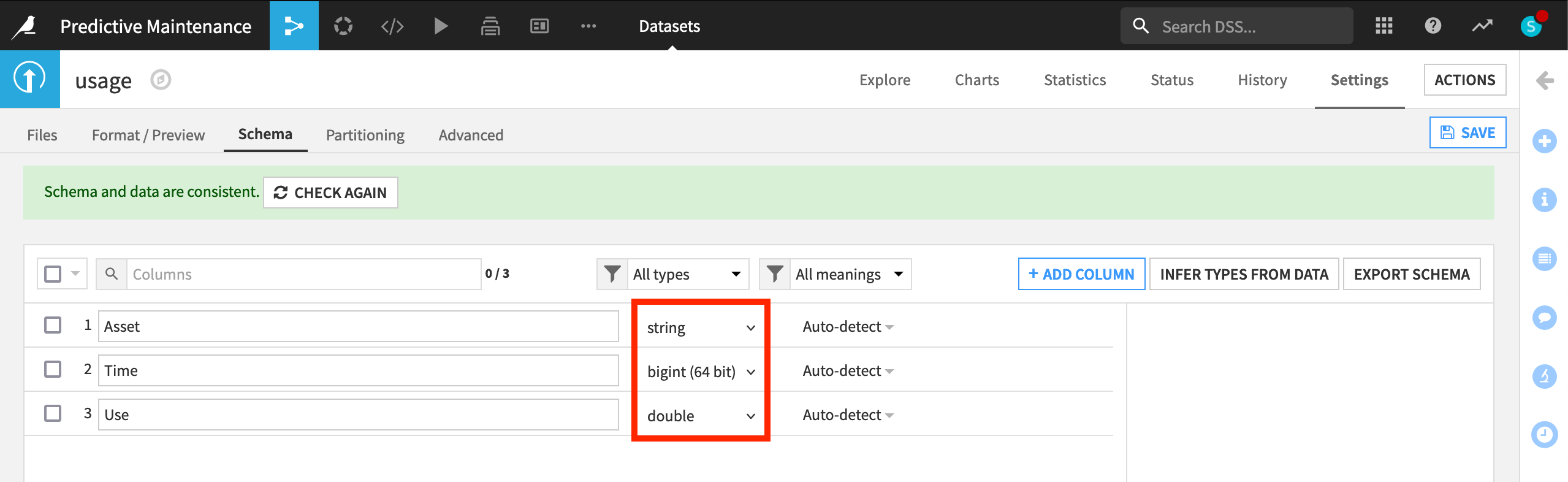Check the Time column checkbox
The image size is (1568, 482).
53,369
